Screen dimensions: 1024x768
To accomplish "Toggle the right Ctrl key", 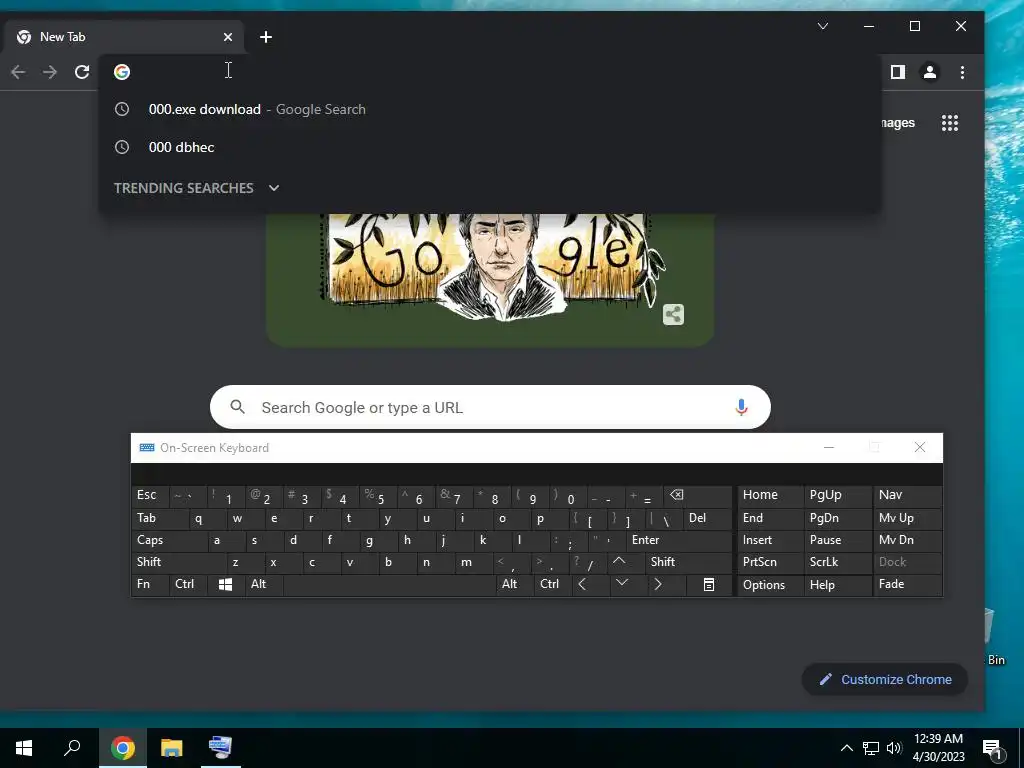I will pos(552,584).
